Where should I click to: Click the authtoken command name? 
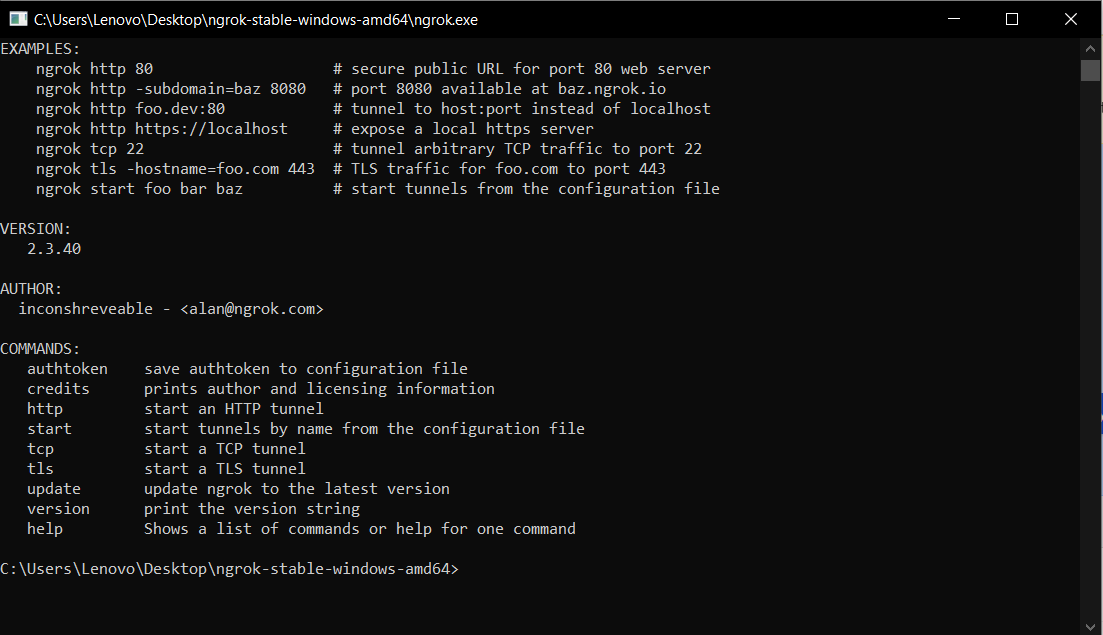coord(67,369)
